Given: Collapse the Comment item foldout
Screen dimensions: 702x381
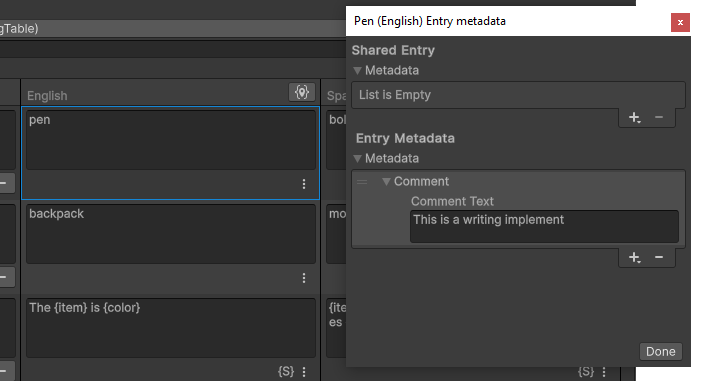Looking at the screenshot, I should (x=386, y=181).
